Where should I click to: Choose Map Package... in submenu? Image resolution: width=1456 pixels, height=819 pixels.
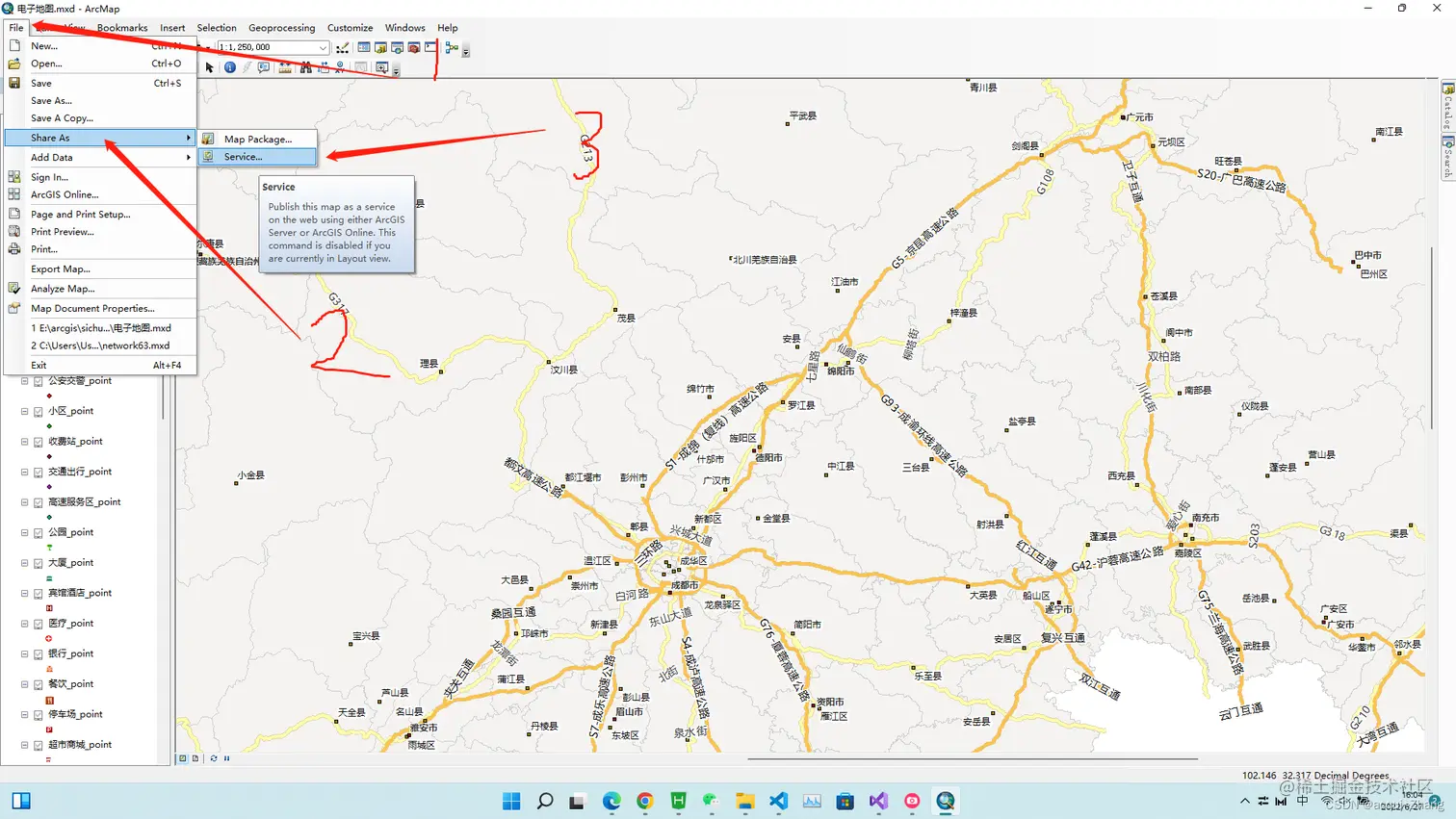point(257,139)
